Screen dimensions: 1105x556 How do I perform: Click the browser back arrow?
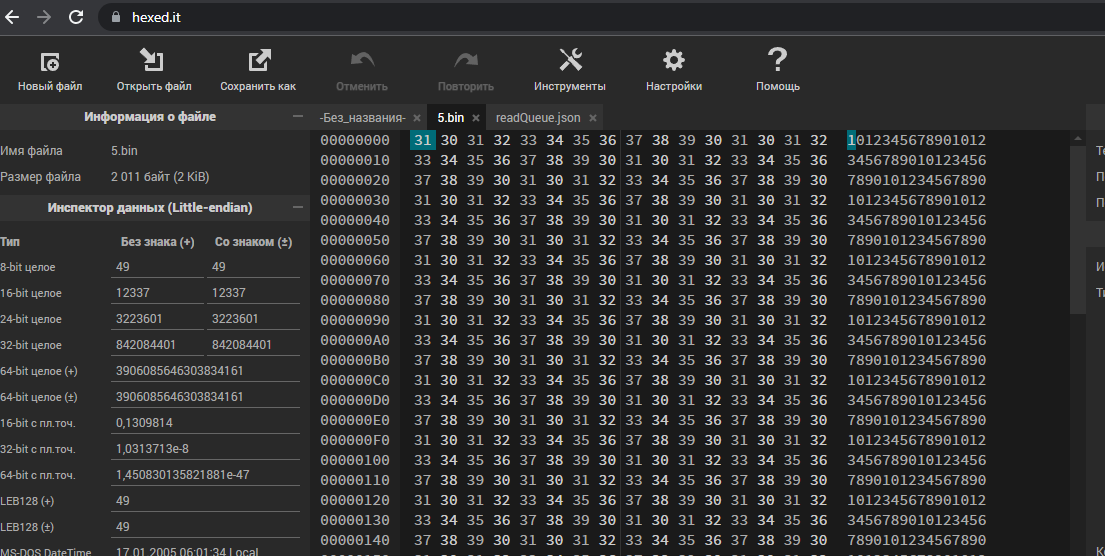click(x=13, y=17)
